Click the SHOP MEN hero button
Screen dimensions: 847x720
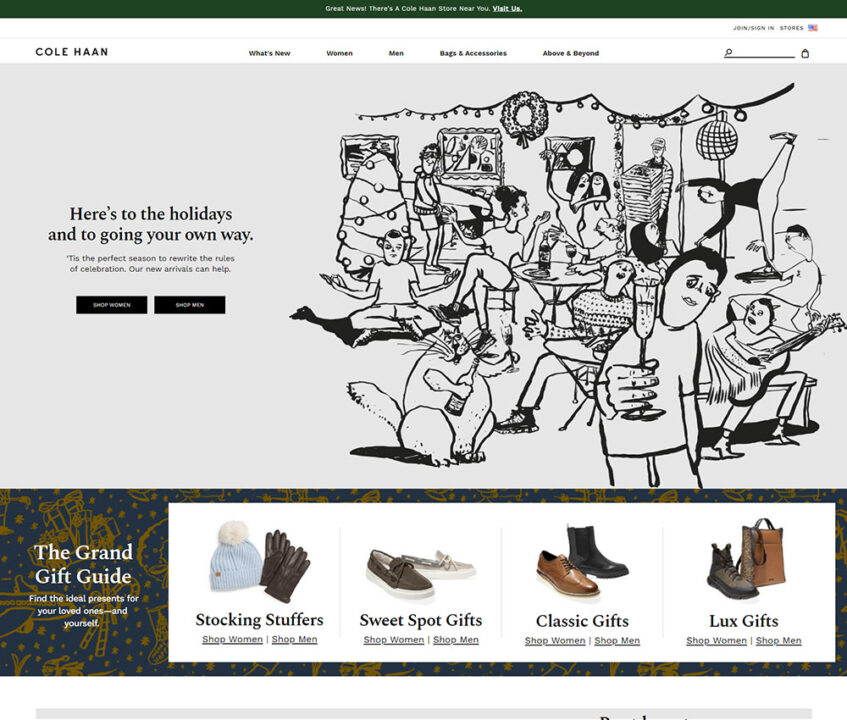pyautogui.click(x=189, y=304)
